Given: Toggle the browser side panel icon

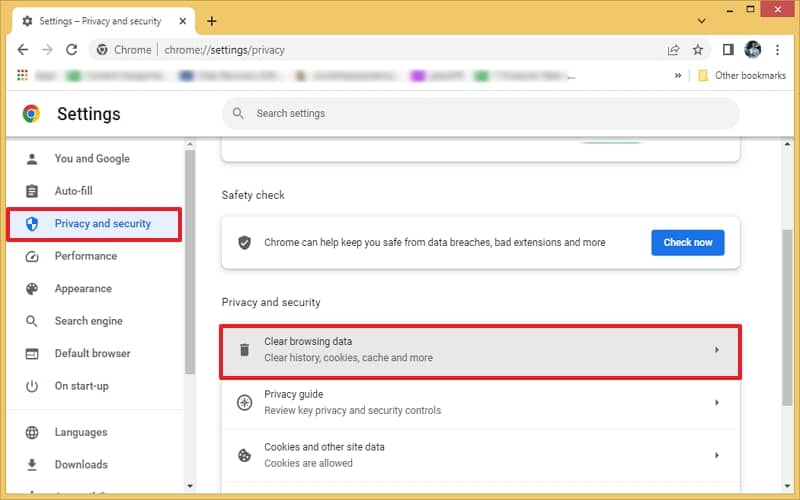Looking at the screenshot, I should coord(728,49).
